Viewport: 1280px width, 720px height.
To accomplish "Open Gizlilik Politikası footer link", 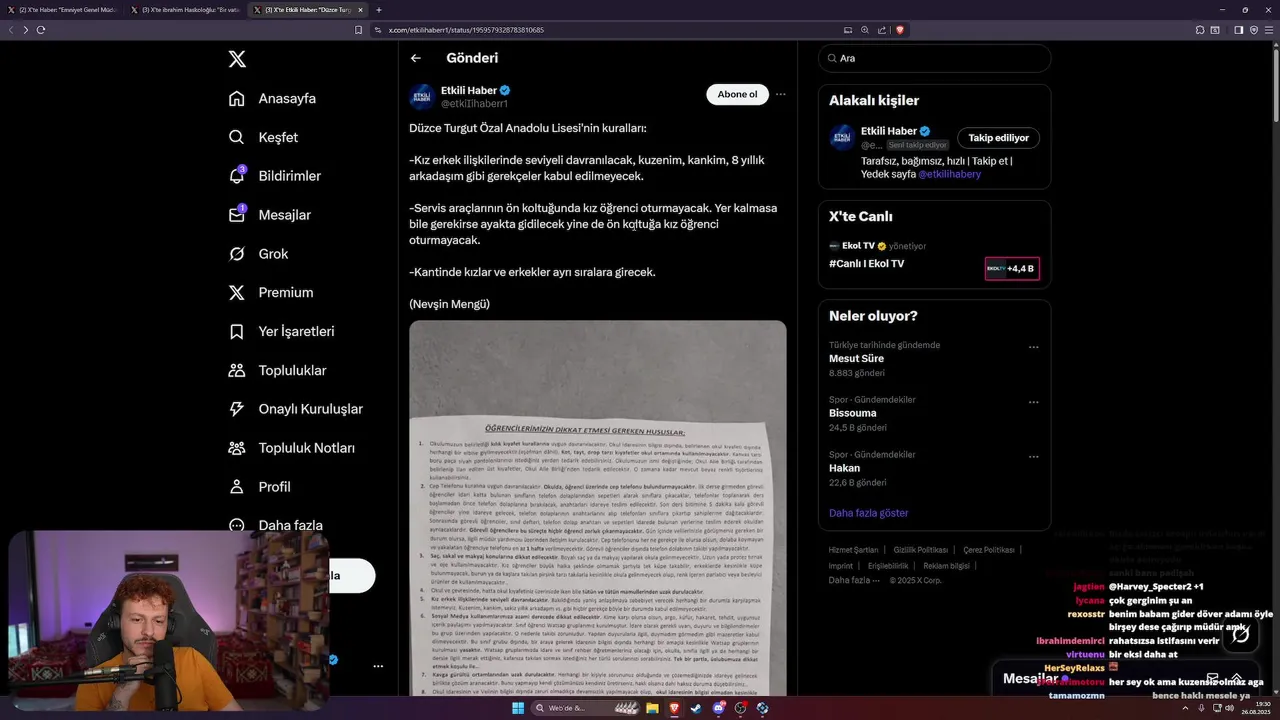I will pos(921,550).
